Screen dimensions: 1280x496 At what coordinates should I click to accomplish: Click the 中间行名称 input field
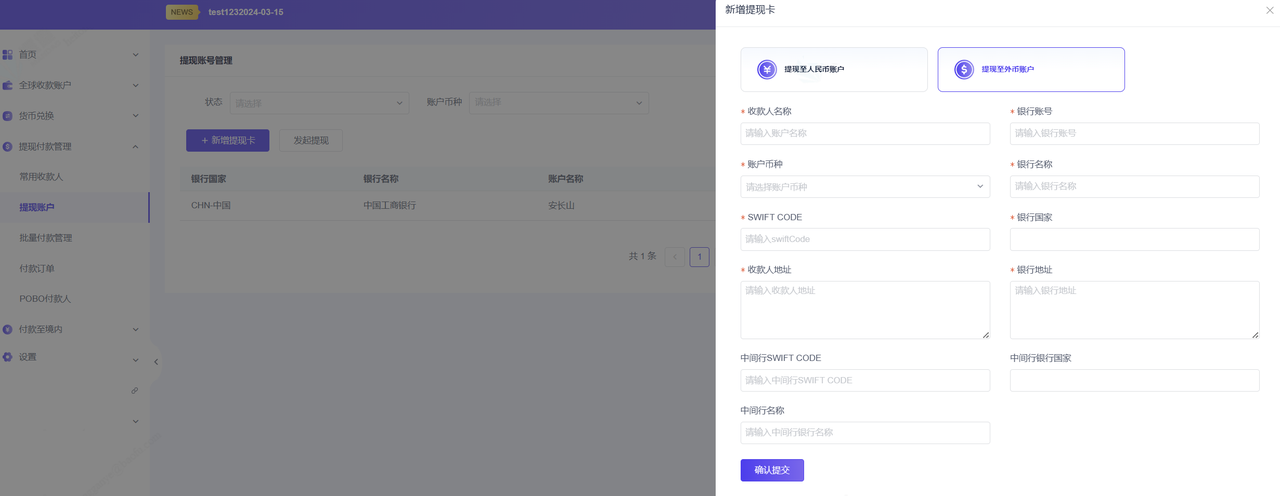(x=864, y=433)
